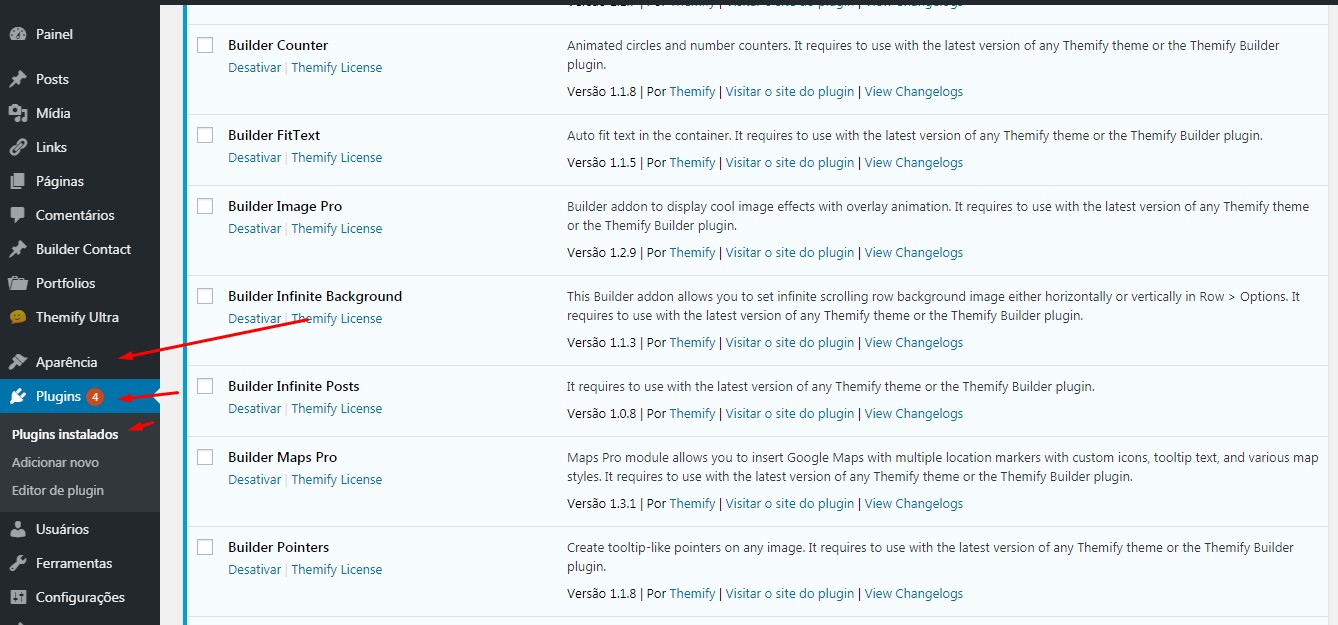This screenshot has width=1338, height=625.
Task: Open Themify License for Builder Infinite Posts
Action: (x=337, y=409)
